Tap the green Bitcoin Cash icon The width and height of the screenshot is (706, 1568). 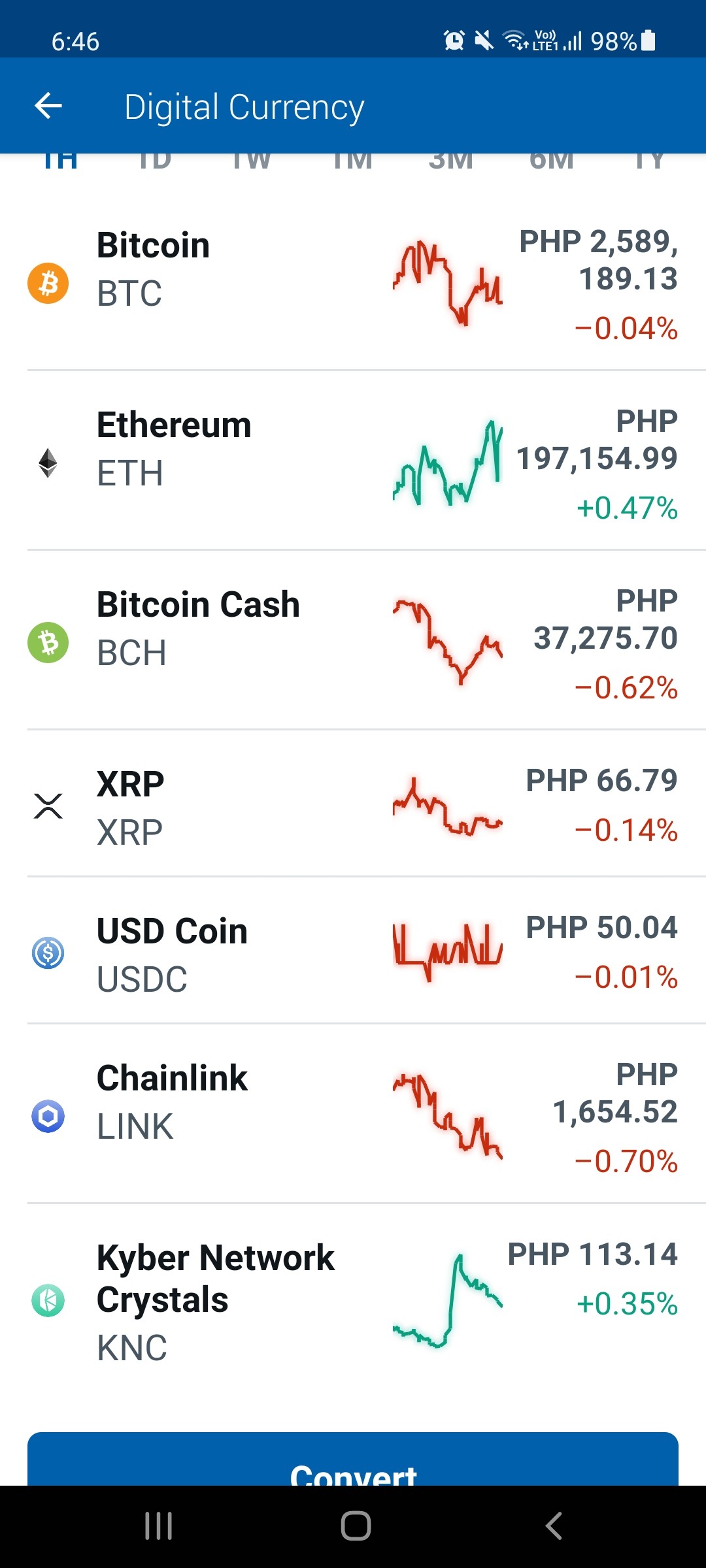point(48,642)
